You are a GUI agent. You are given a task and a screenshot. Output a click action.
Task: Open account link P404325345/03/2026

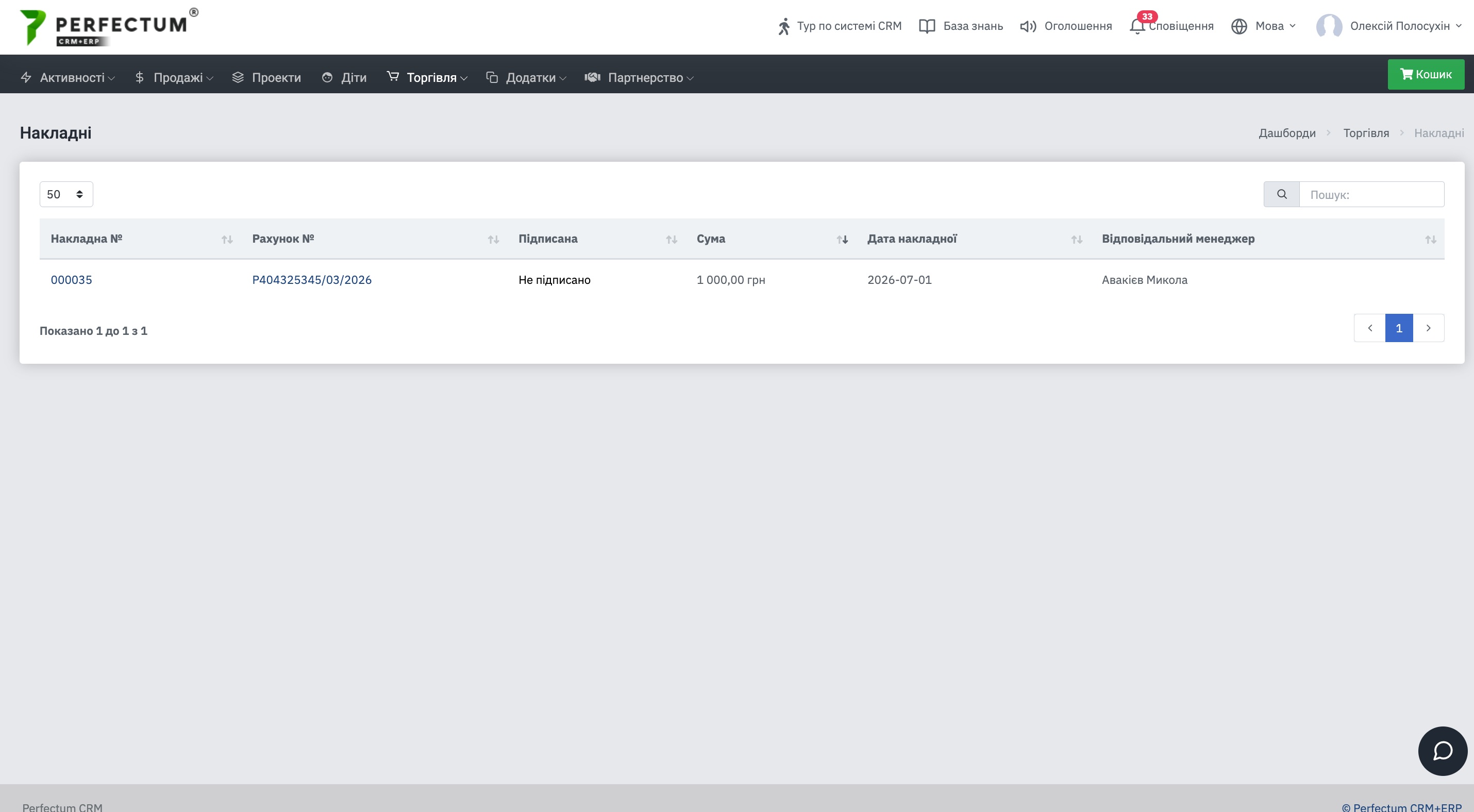pyautogui.click(x=312, y=280)
